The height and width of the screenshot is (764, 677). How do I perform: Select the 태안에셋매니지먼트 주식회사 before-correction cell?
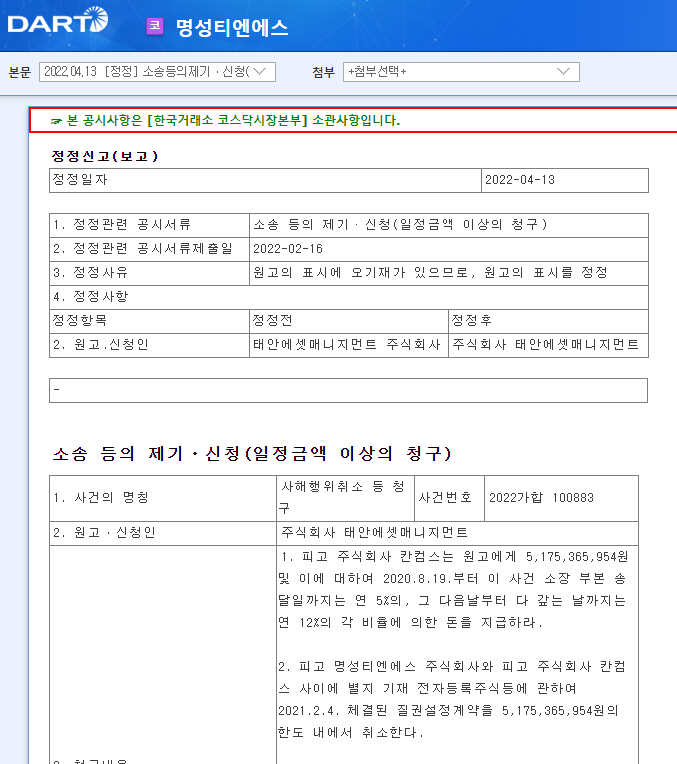[349, 345]
